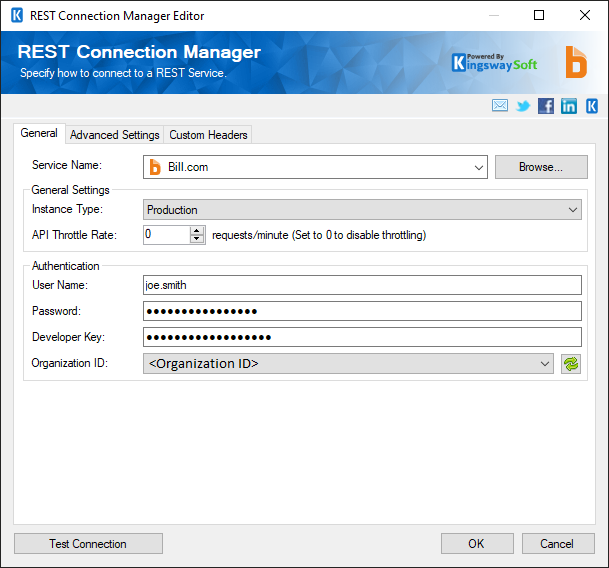Click the Test Connection button
The width and height of the screenshot is (609, 568).
(x=88, y=544)
